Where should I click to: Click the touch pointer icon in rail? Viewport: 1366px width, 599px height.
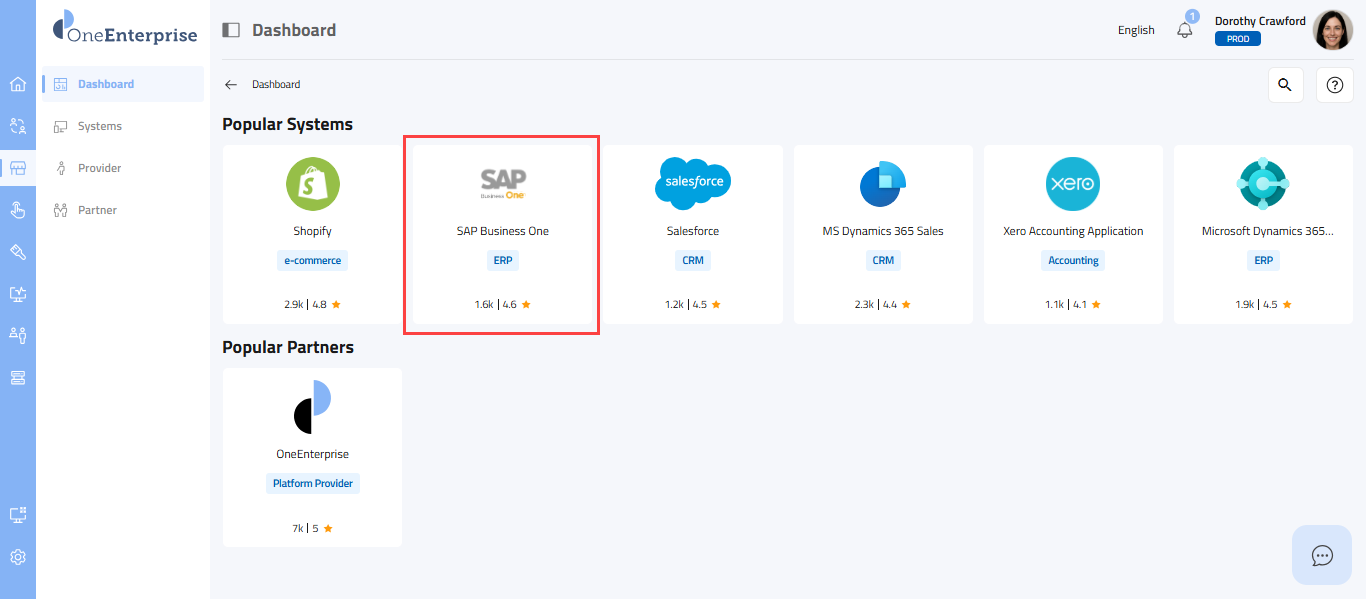click(x=17, y=210)
